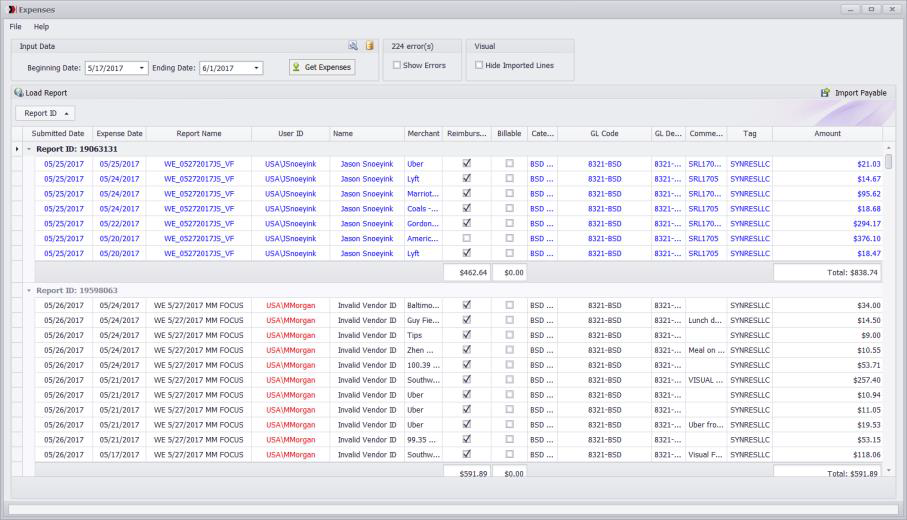Click the orange document icon in Input Data
Viewport: 907px width, 520px height.
369,46
